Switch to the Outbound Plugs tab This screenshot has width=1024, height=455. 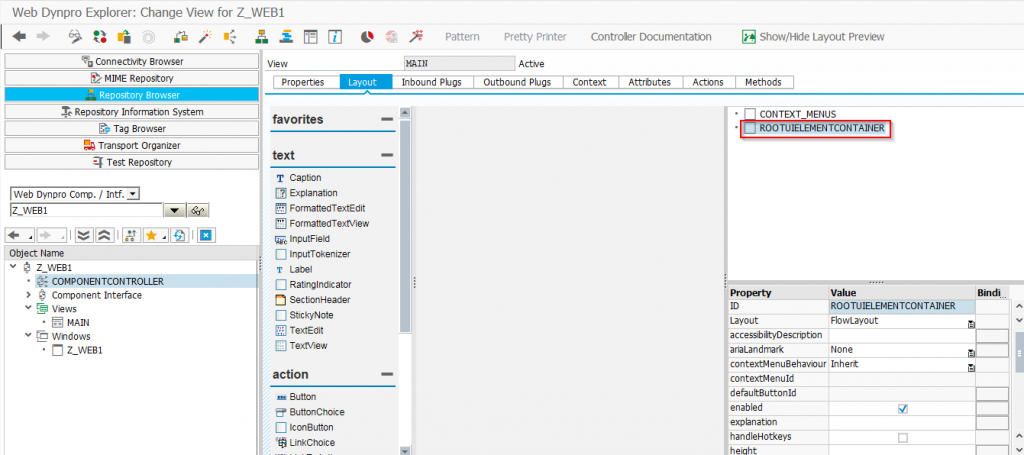click(x=517, y=82)
